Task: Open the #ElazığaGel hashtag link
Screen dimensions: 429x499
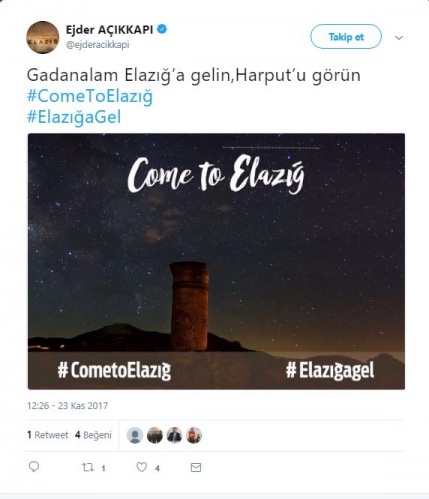Action: pos(74,117)
